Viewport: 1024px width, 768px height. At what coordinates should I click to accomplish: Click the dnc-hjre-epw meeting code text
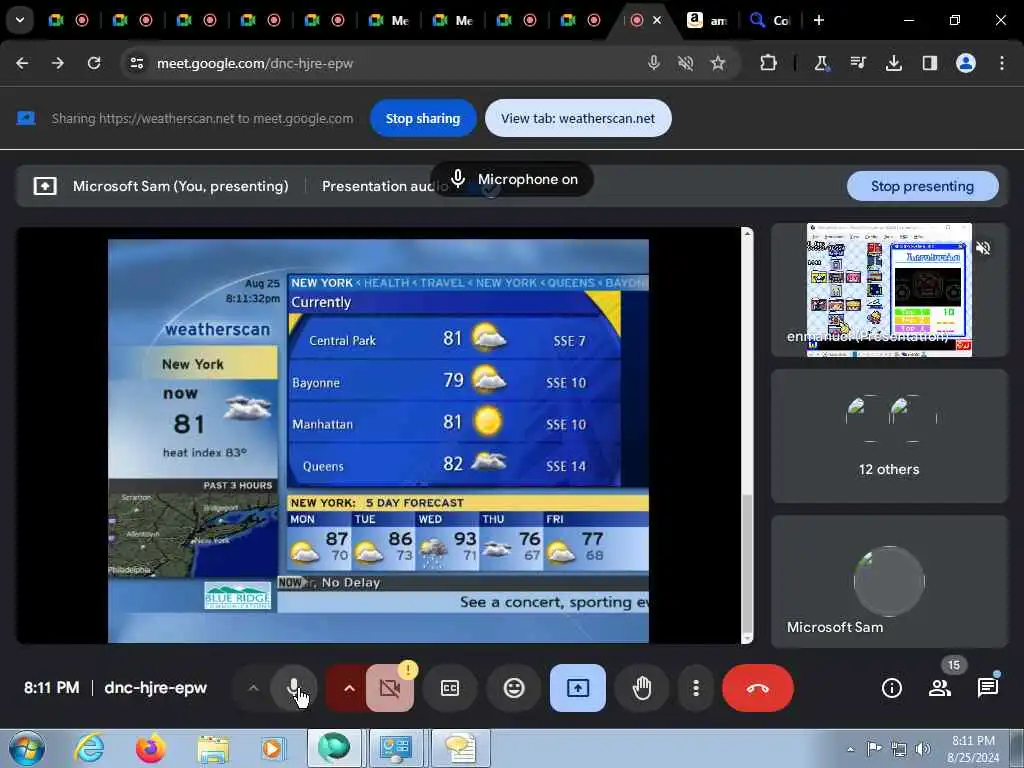click(155, 688)
